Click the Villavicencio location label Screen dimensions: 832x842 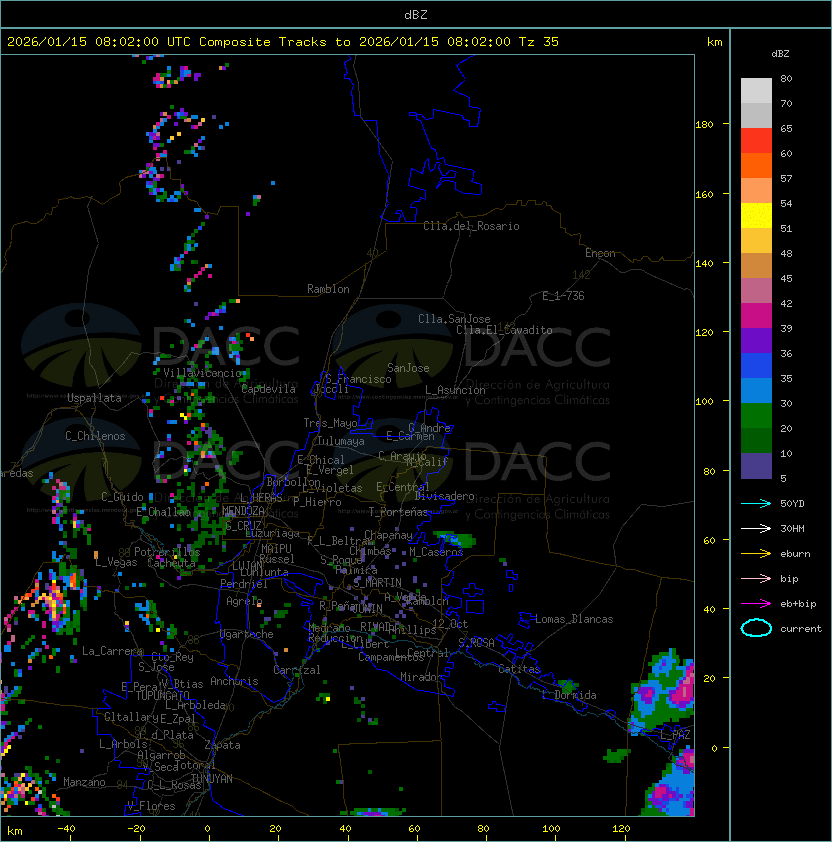(203, 373)
